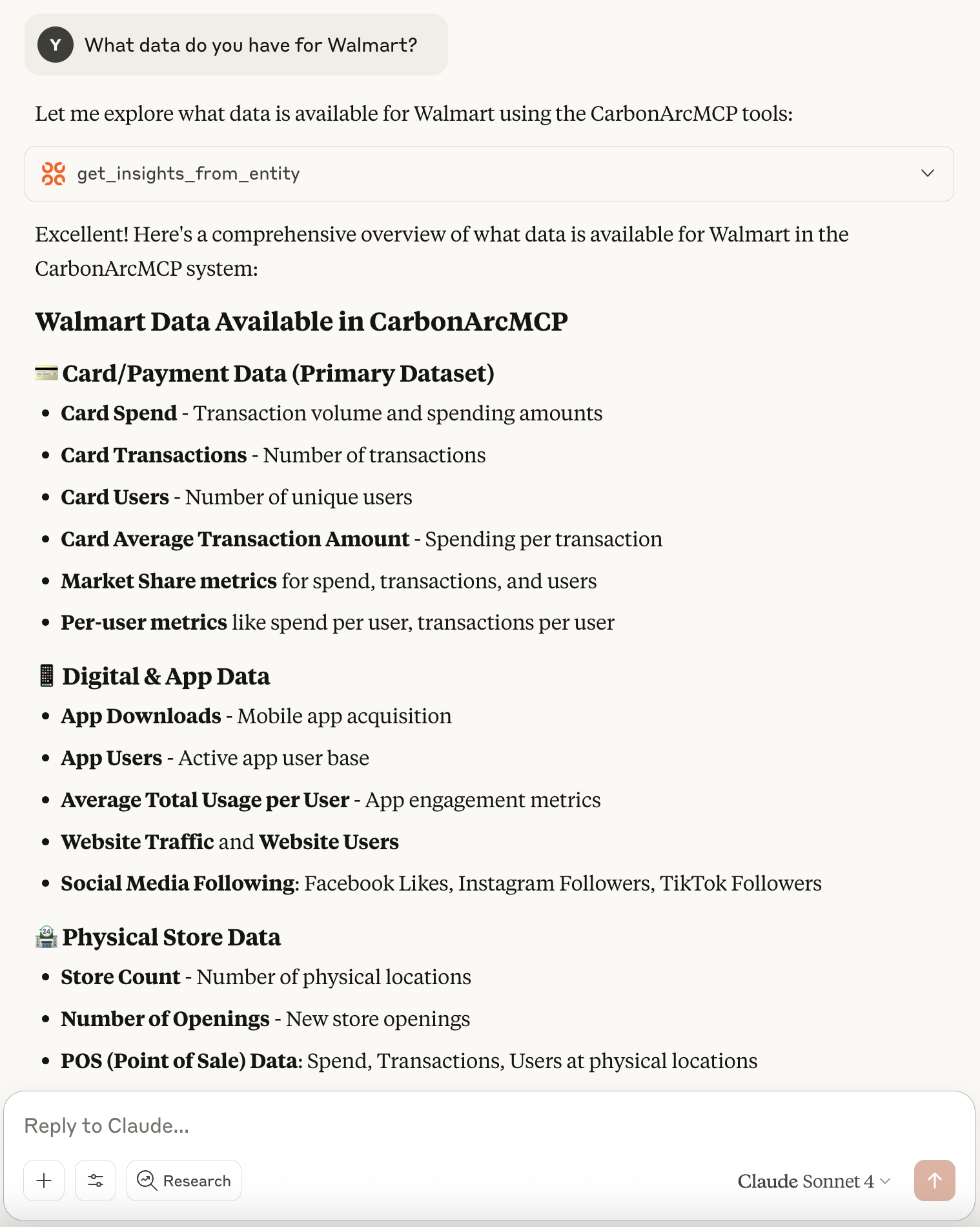980x1227 pixels.
Task: Open the tools settings sliders icon
Action: pyautogui.click(x=95, y=1181)
